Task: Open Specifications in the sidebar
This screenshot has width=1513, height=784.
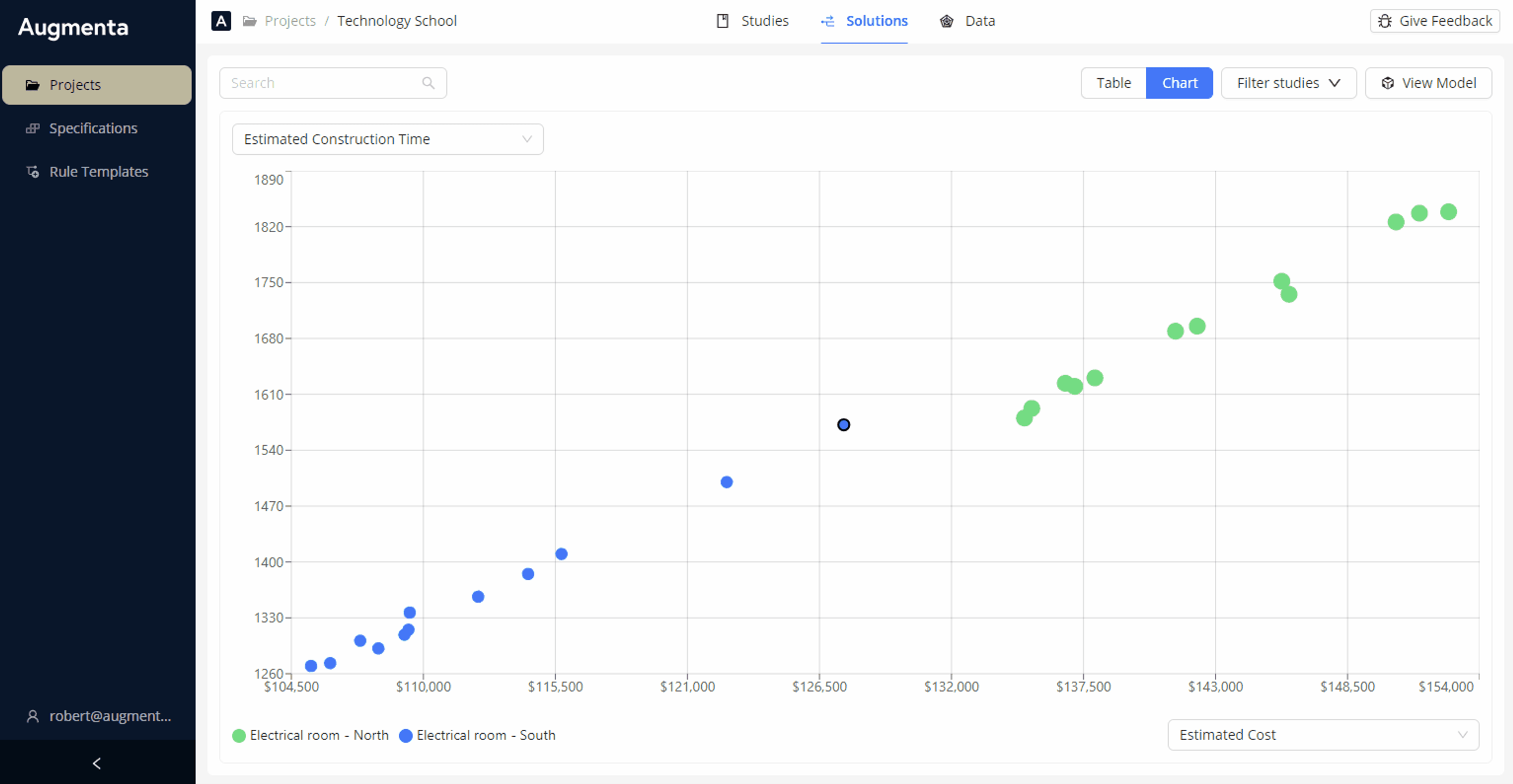Action: (93, 128)
